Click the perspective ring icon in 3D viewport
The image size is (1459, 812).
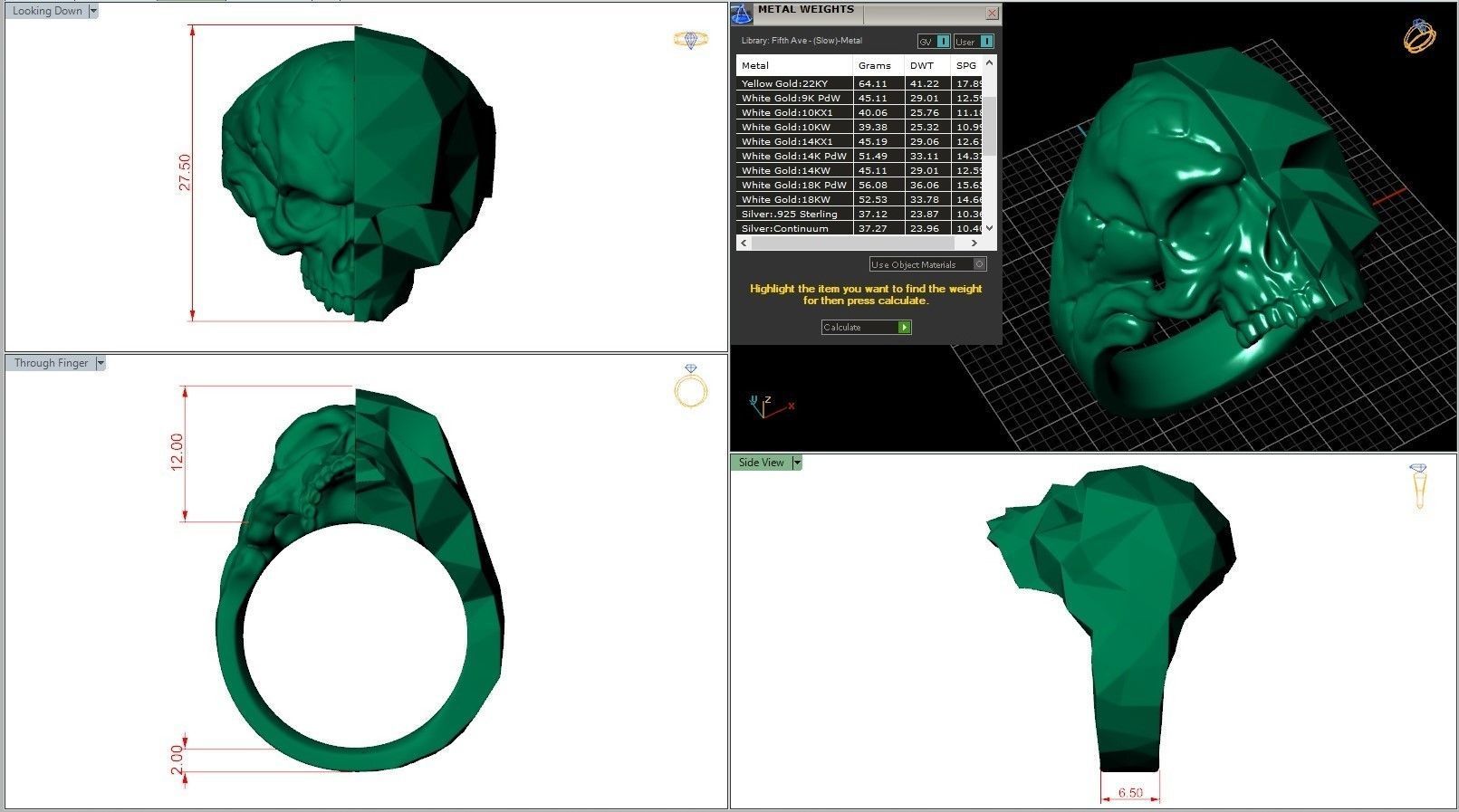[1419, 36]
